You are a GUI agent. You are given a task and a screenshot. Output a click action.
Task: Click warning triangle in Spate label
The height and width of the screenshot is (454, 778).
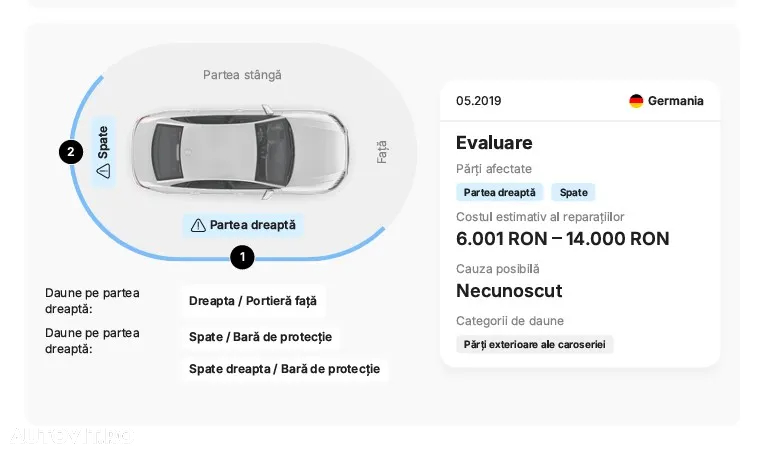(103, 171)
